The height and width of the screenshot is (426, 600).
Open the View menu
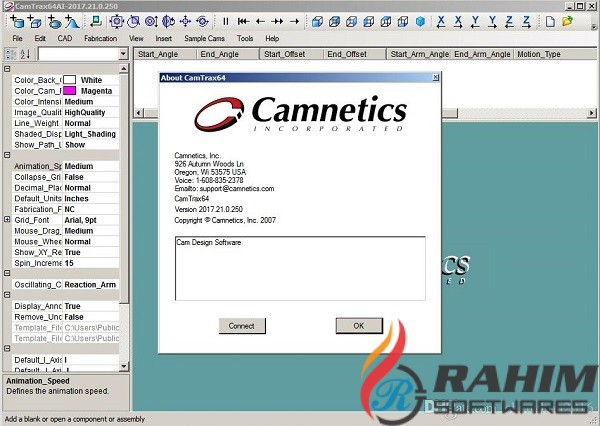point(136,38)
